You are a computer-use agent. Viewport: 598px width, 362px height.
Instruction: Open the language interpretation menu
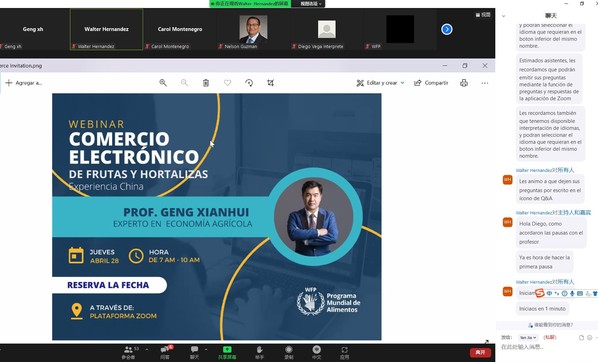coord(317,352)
